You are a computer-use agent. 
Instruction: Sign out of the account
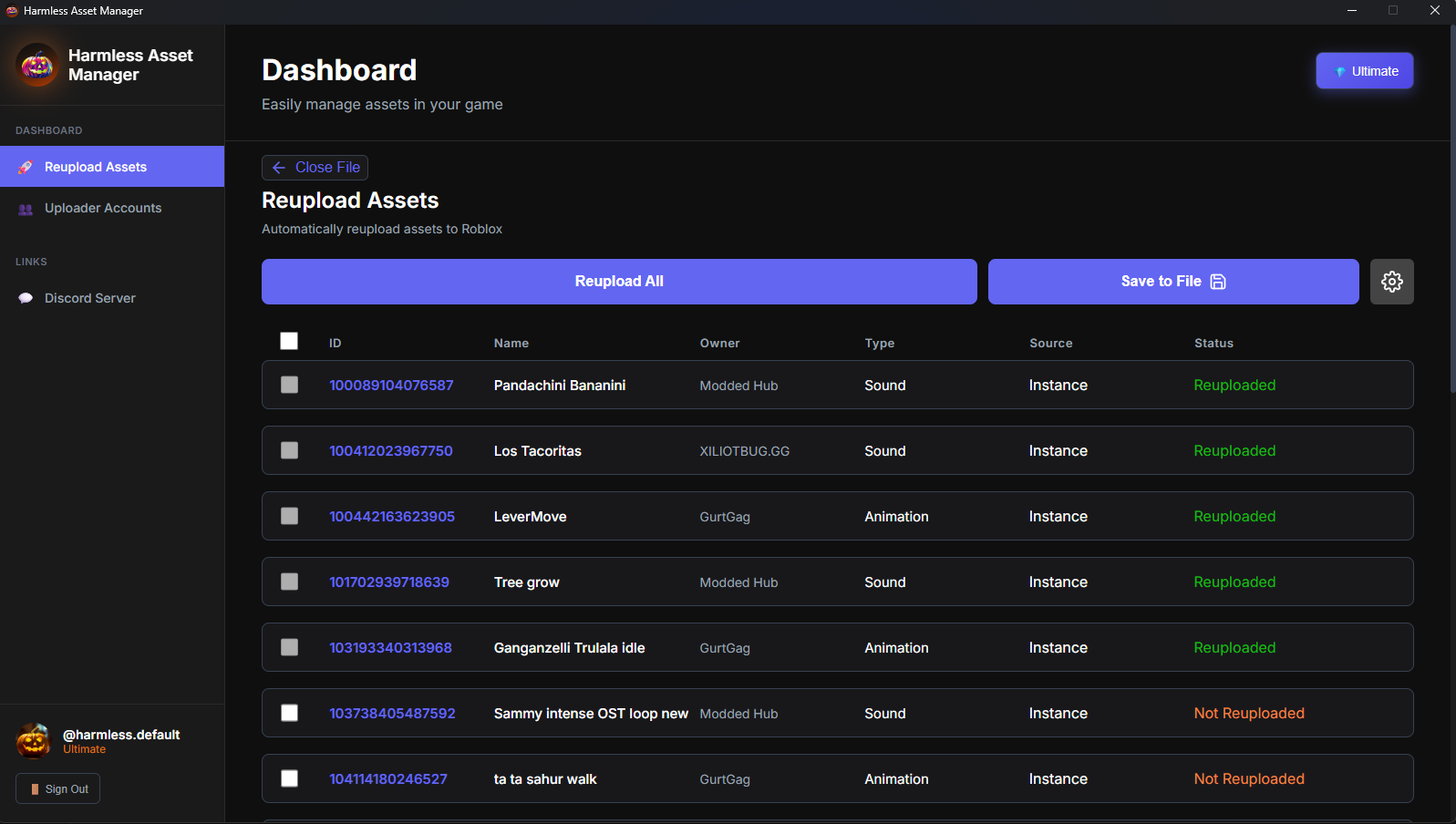[x=58, y=788]
